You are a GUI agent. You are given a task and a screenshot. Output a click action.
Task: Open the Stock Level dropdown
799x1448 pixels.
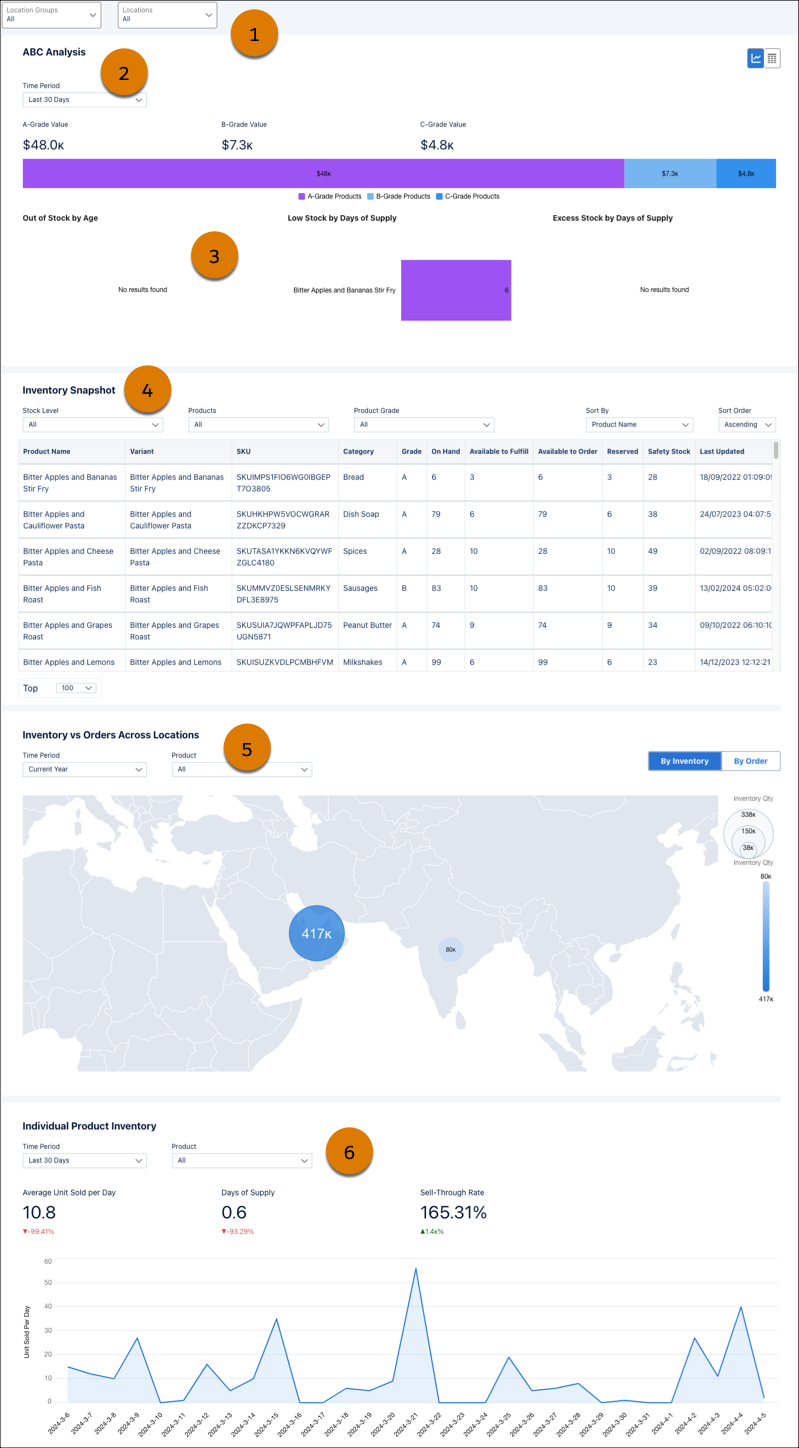tap(92, 425)
